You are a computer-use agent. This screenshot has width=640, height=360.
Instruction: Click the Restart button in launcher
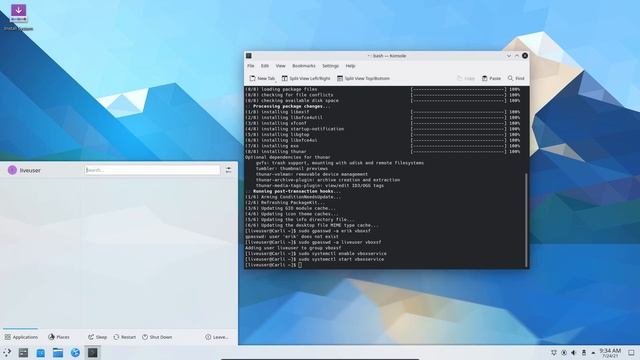(x=124, y=337)
